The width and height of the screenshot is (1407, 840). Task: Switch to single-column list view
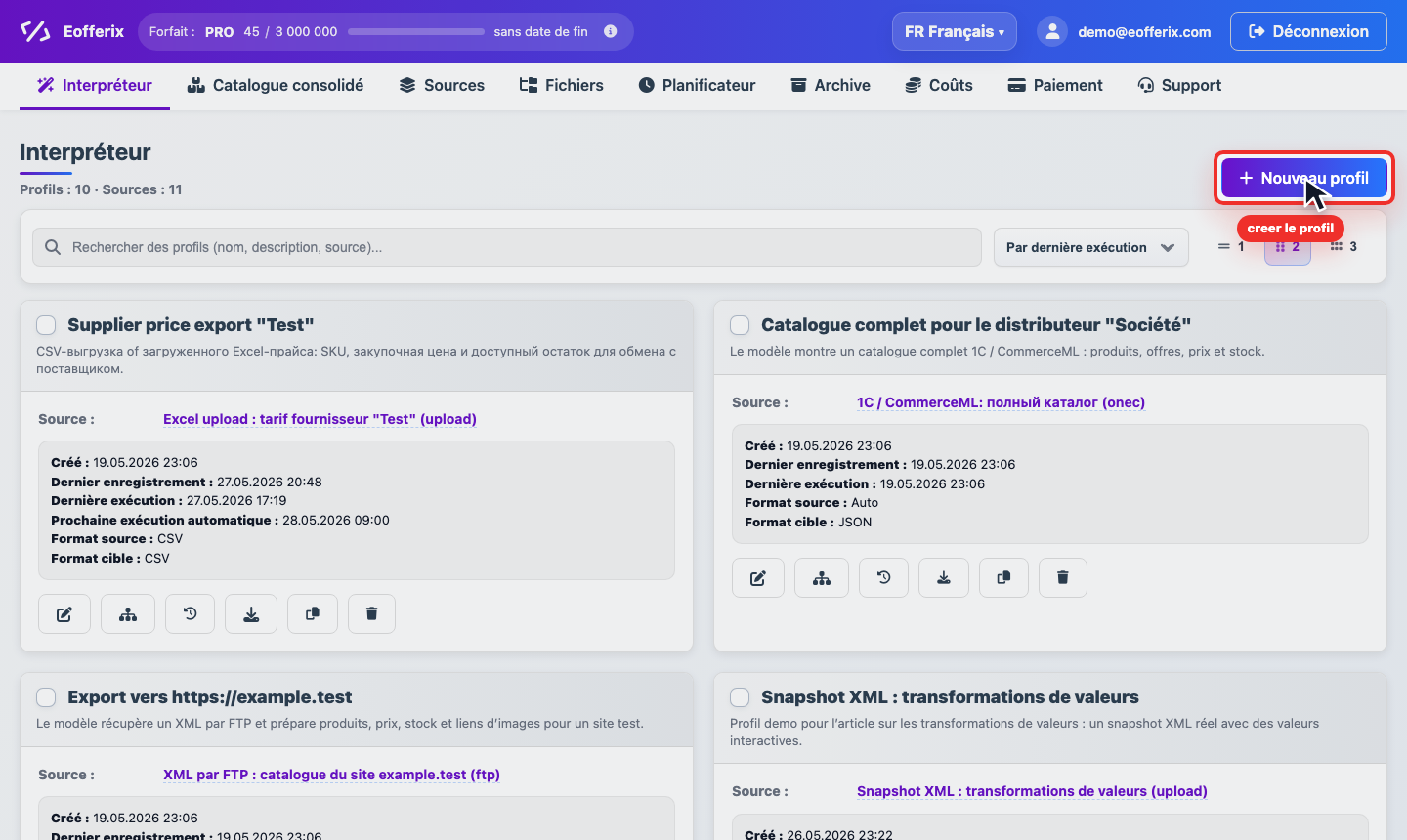point(1231,247)
